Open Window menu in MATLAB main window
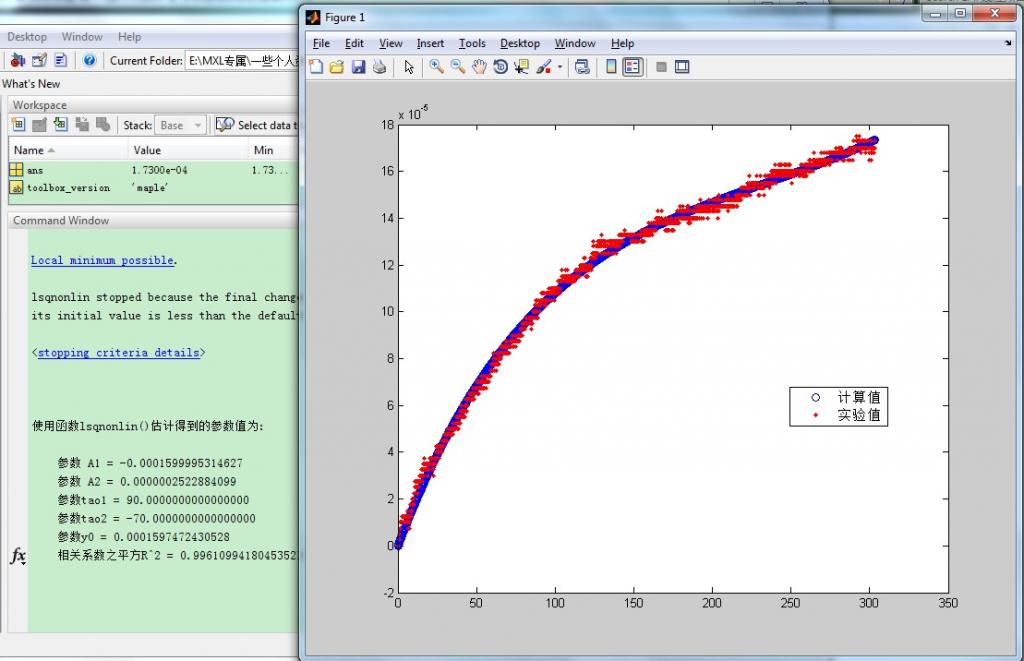This screenshot has height=661, width=1024. [x=82, y=37]
